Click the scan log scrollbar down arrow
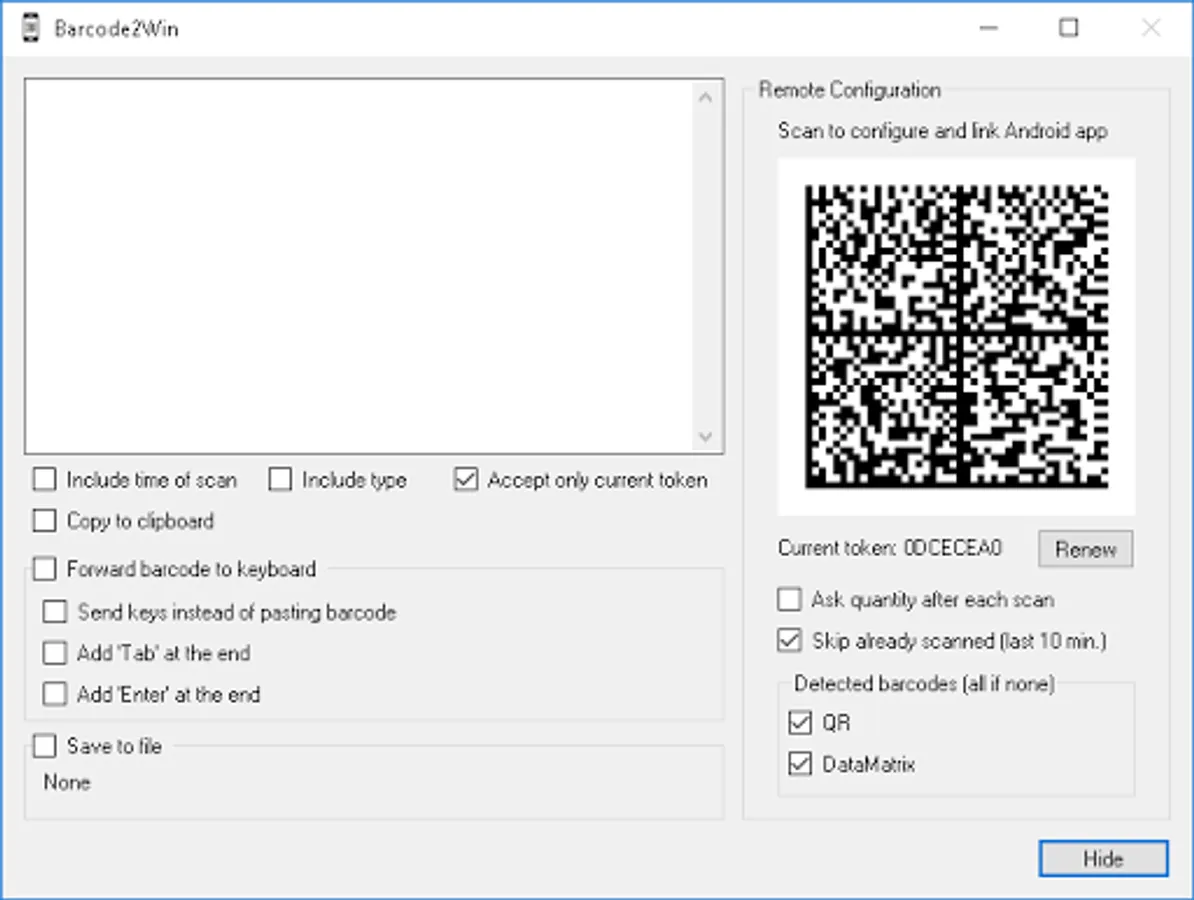 705,436
